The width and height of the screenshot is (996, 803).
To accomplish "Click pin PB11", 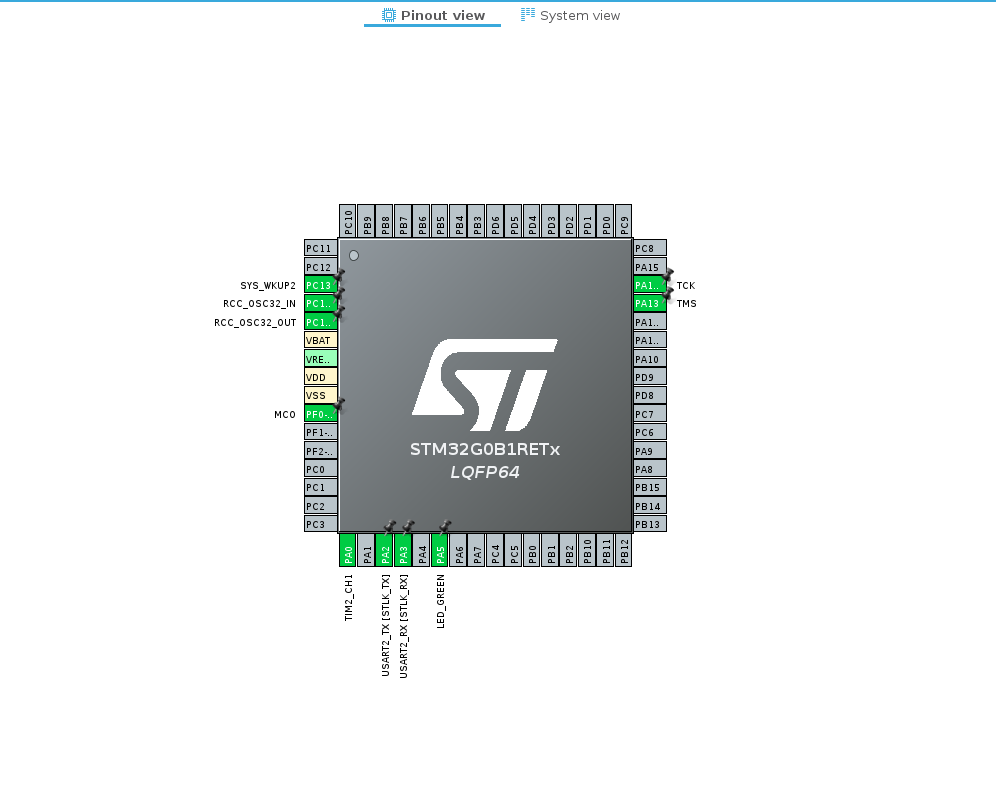I will coord(605,550).
